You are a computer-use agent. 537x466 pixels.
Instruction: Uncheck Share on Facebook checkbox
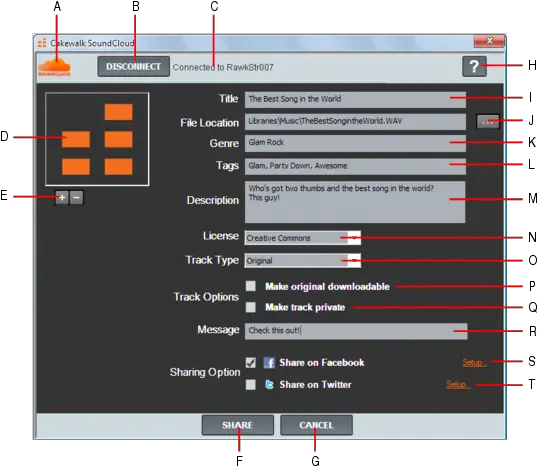[x=251, y=363]
